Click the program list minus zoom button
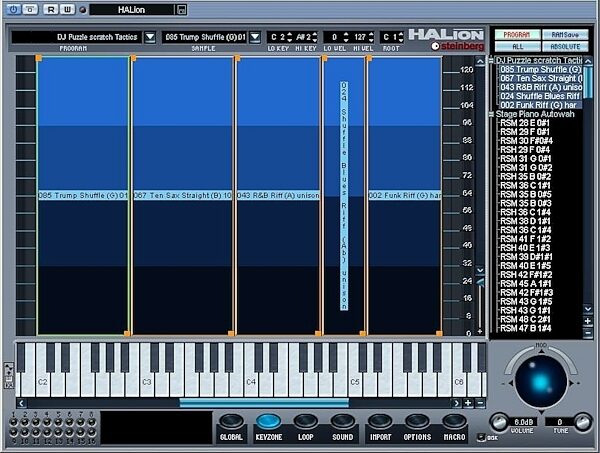 coord(588,333)
